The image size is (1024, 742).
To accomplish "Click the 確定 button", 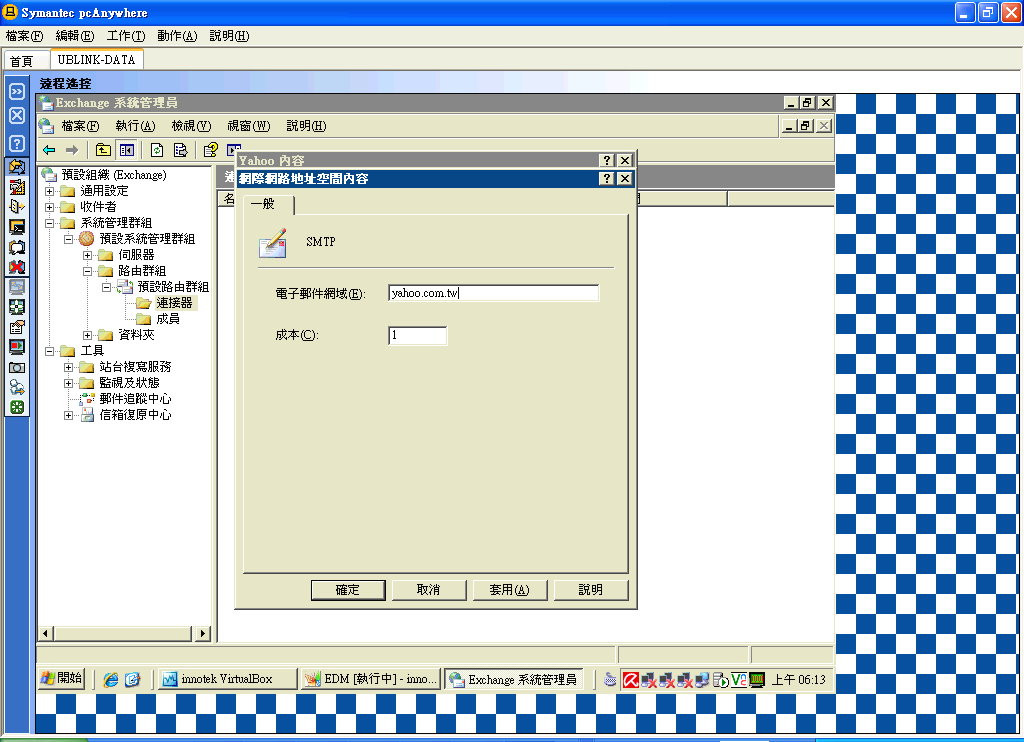I will [x=348, y=590].
